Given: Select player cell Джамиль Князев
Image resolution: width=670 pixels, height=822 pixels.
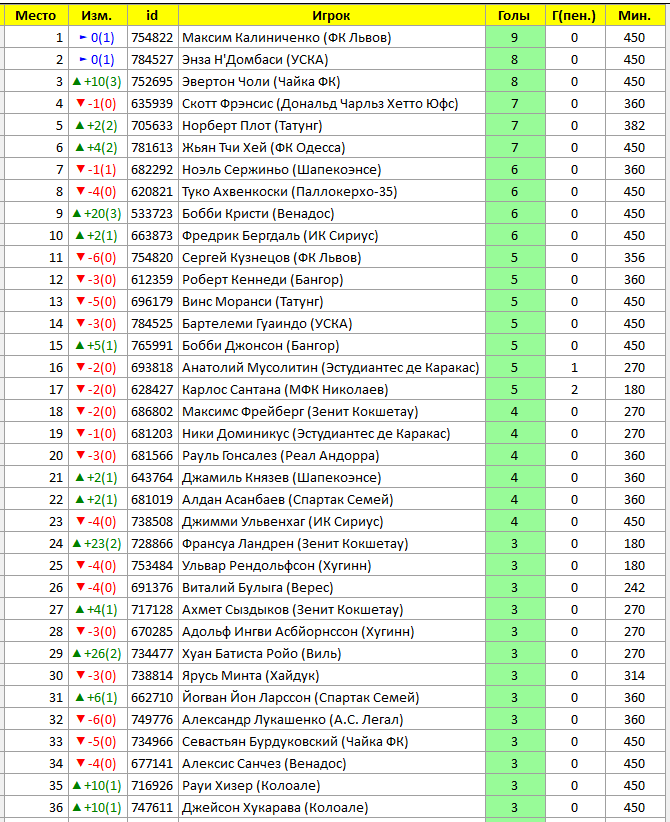Looking at the screenshot, I should 332,478.
